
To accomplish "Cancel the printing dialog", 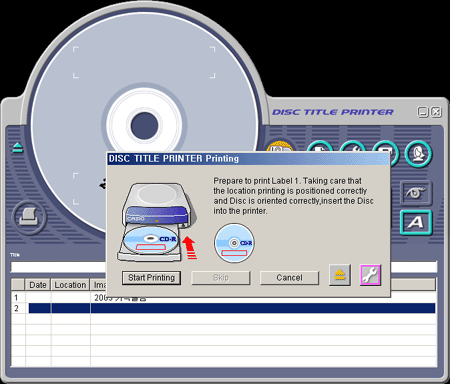I will point(289,278).
